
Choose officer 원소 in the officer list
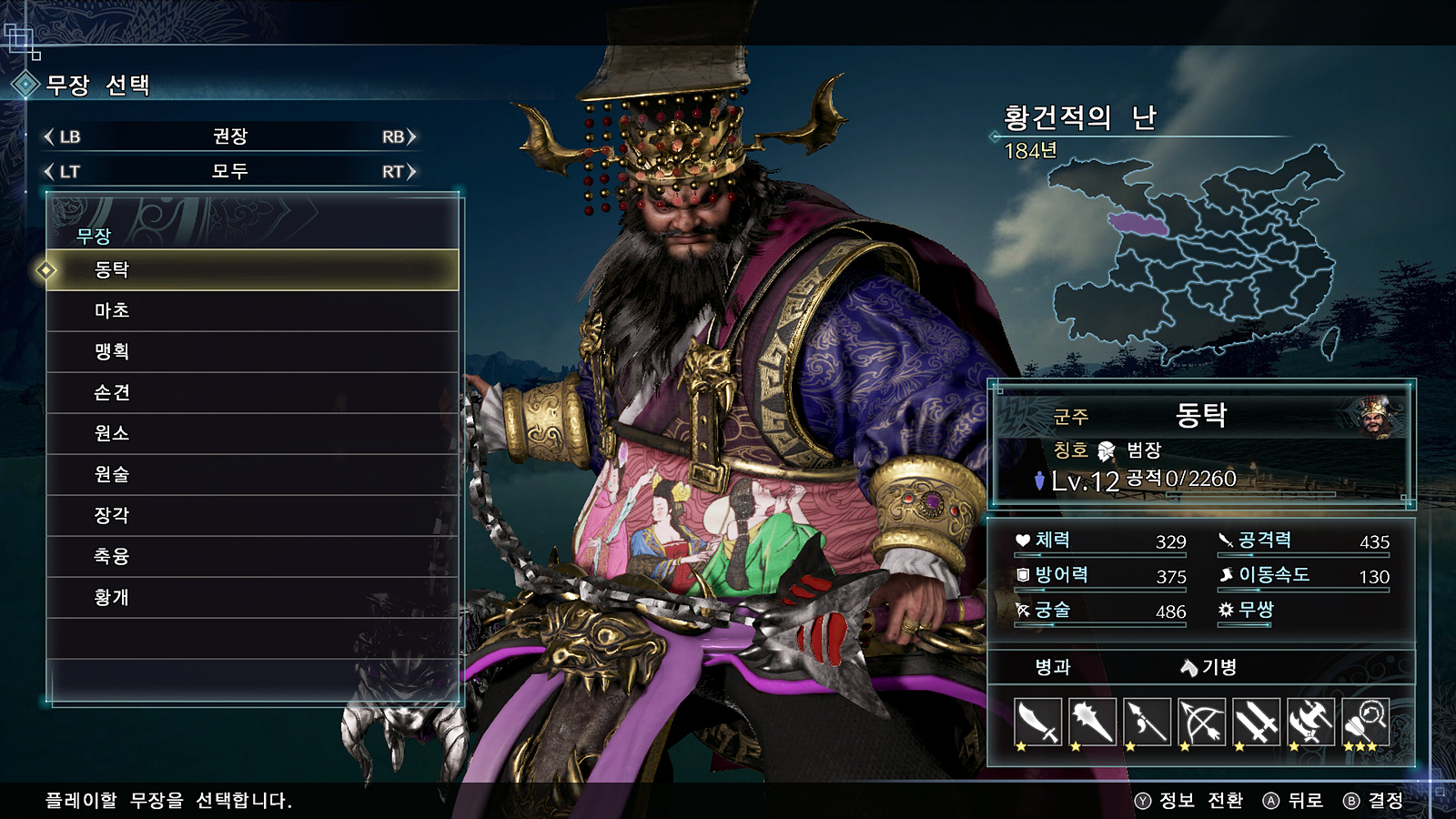click(x=252, y=434)
